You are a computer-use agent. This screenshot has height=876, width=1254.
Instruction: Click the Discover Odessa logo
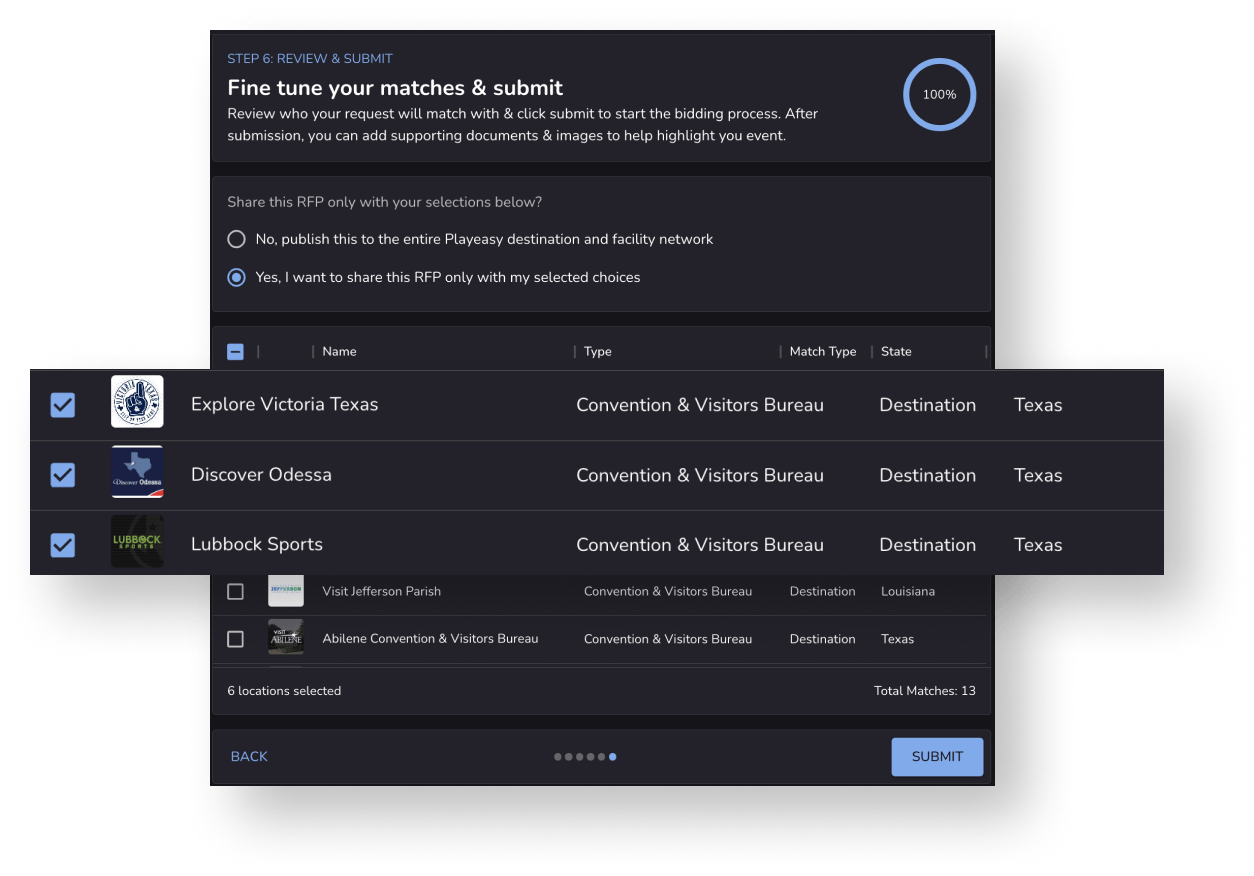tap(137, 470)
